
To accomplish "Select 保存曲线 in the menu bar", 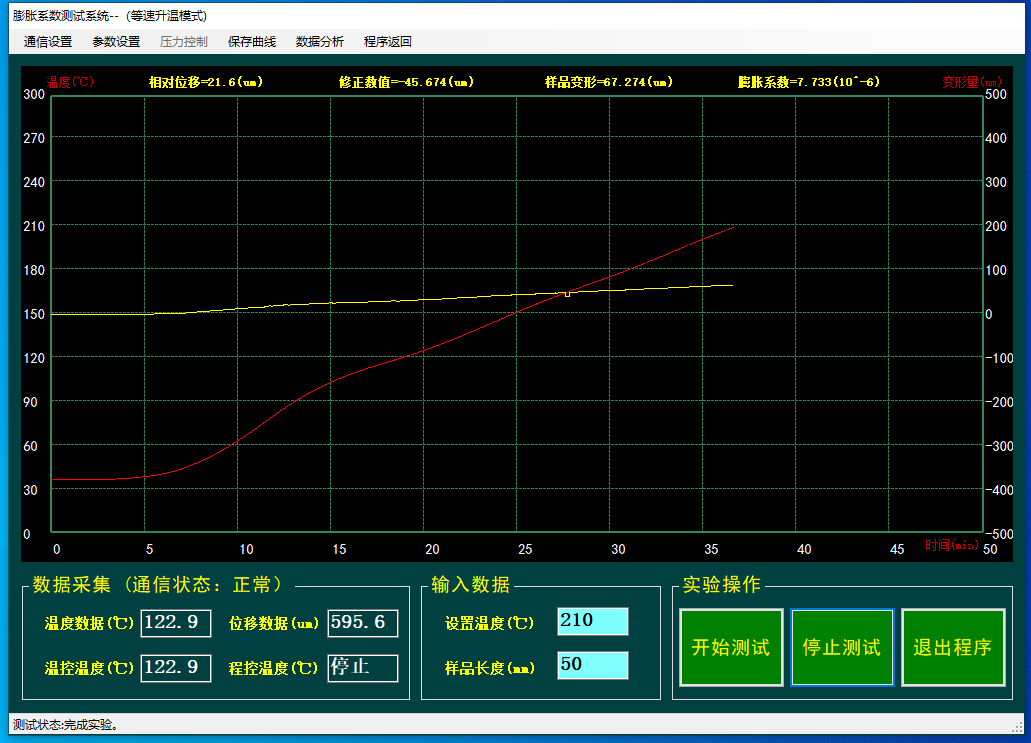I will (252, 42).
